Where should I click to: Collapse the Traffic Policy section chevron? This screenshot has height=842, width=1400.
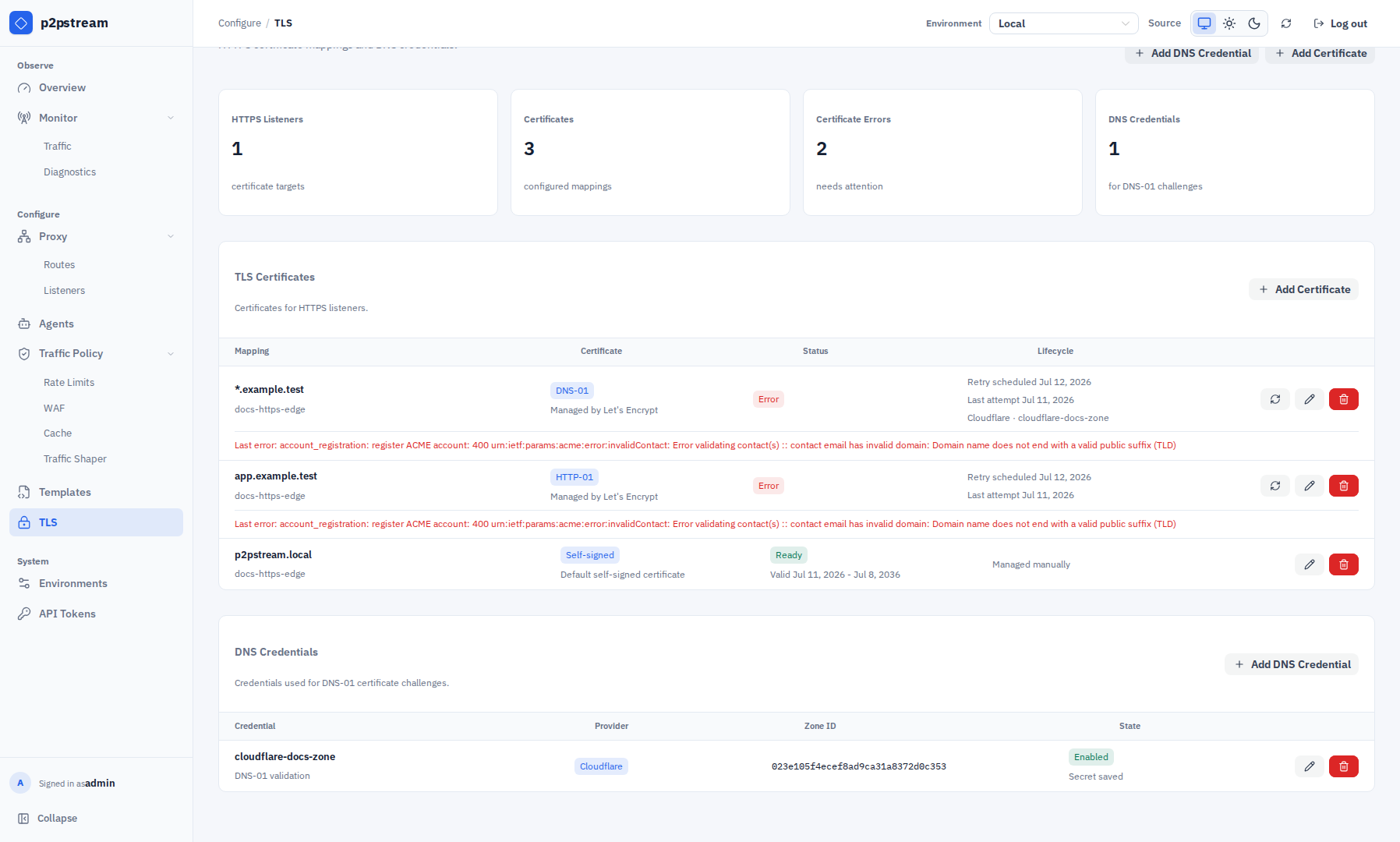[170, 353]
